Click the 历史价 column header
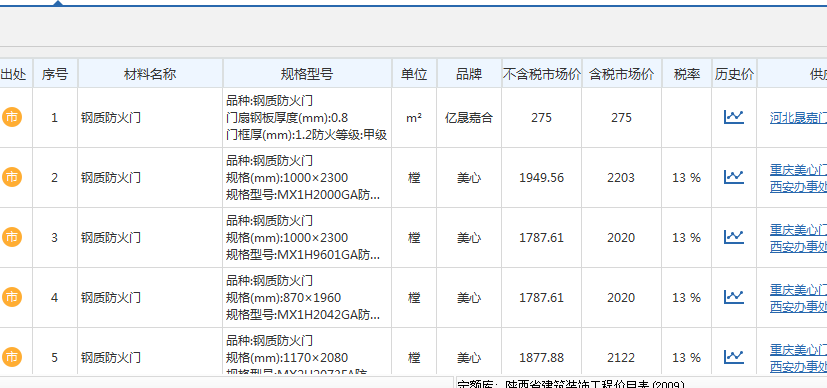 pyautogui.click(x=734, y=74)
